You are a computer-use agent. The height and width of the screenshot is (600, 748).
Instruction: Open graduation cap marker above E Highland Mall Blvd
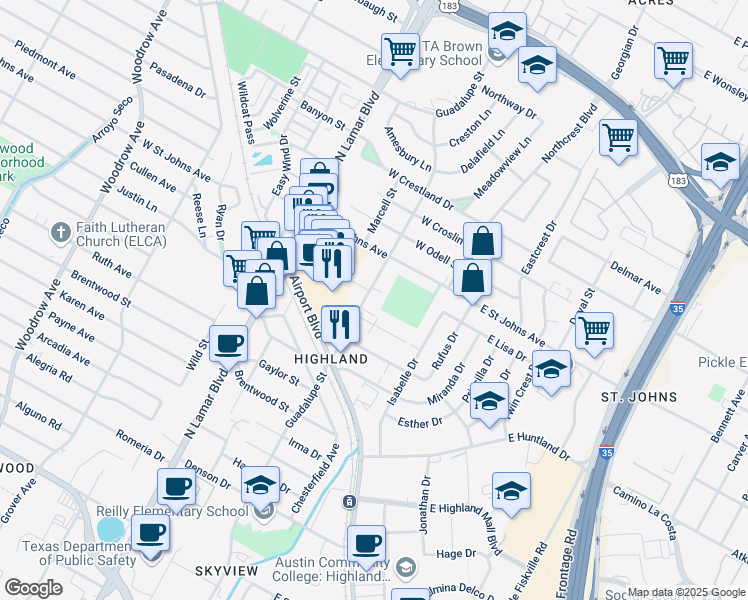point(511,491)
